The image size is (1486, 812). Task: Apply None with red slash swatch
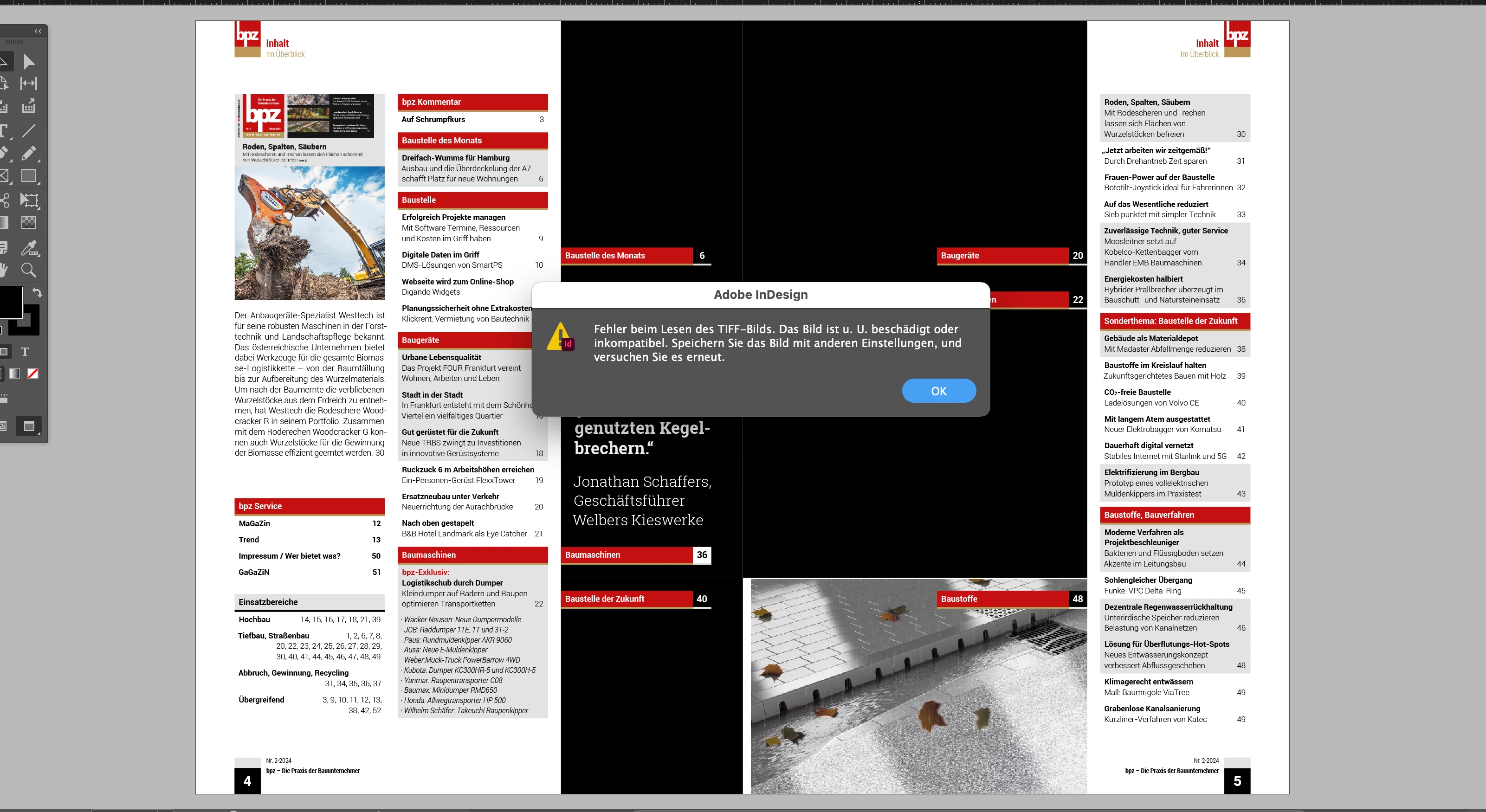(33, 374)
